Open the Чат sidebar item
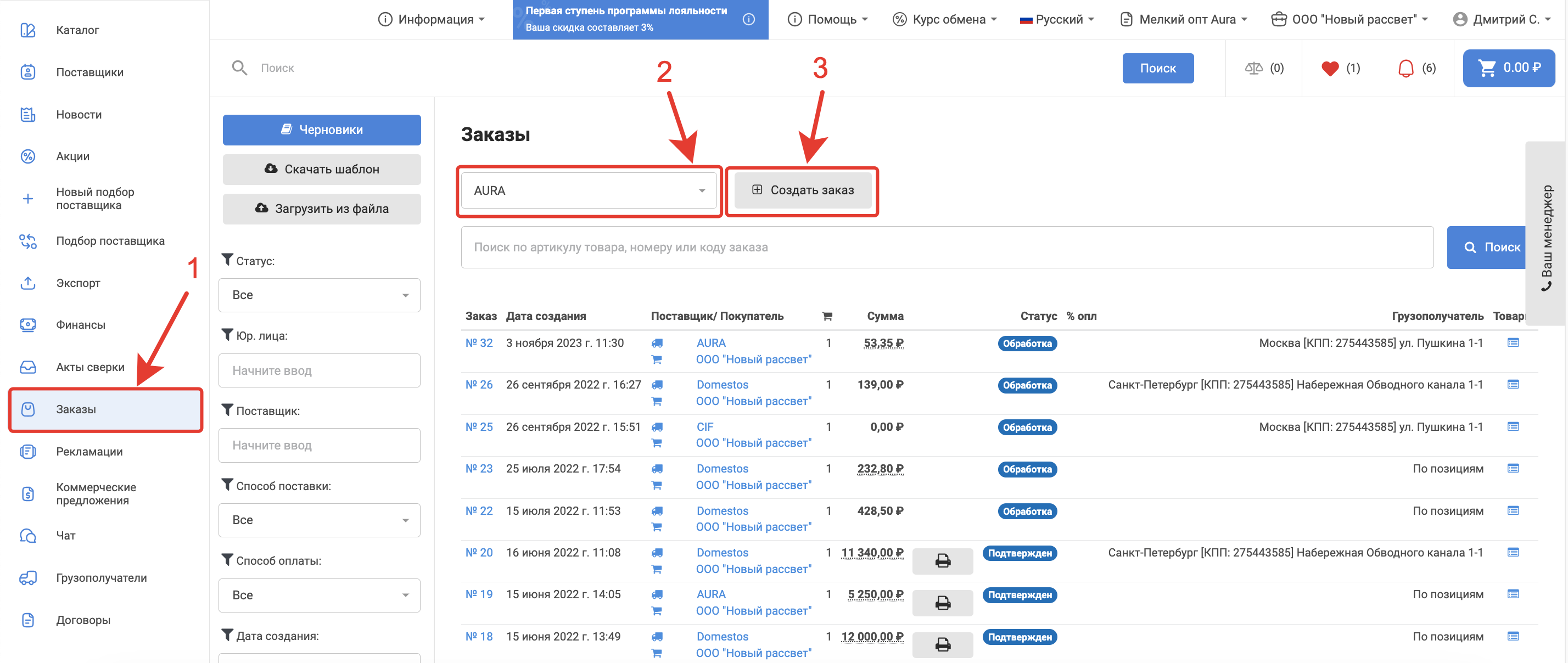 pyautogui.click(x=66, y=535)
